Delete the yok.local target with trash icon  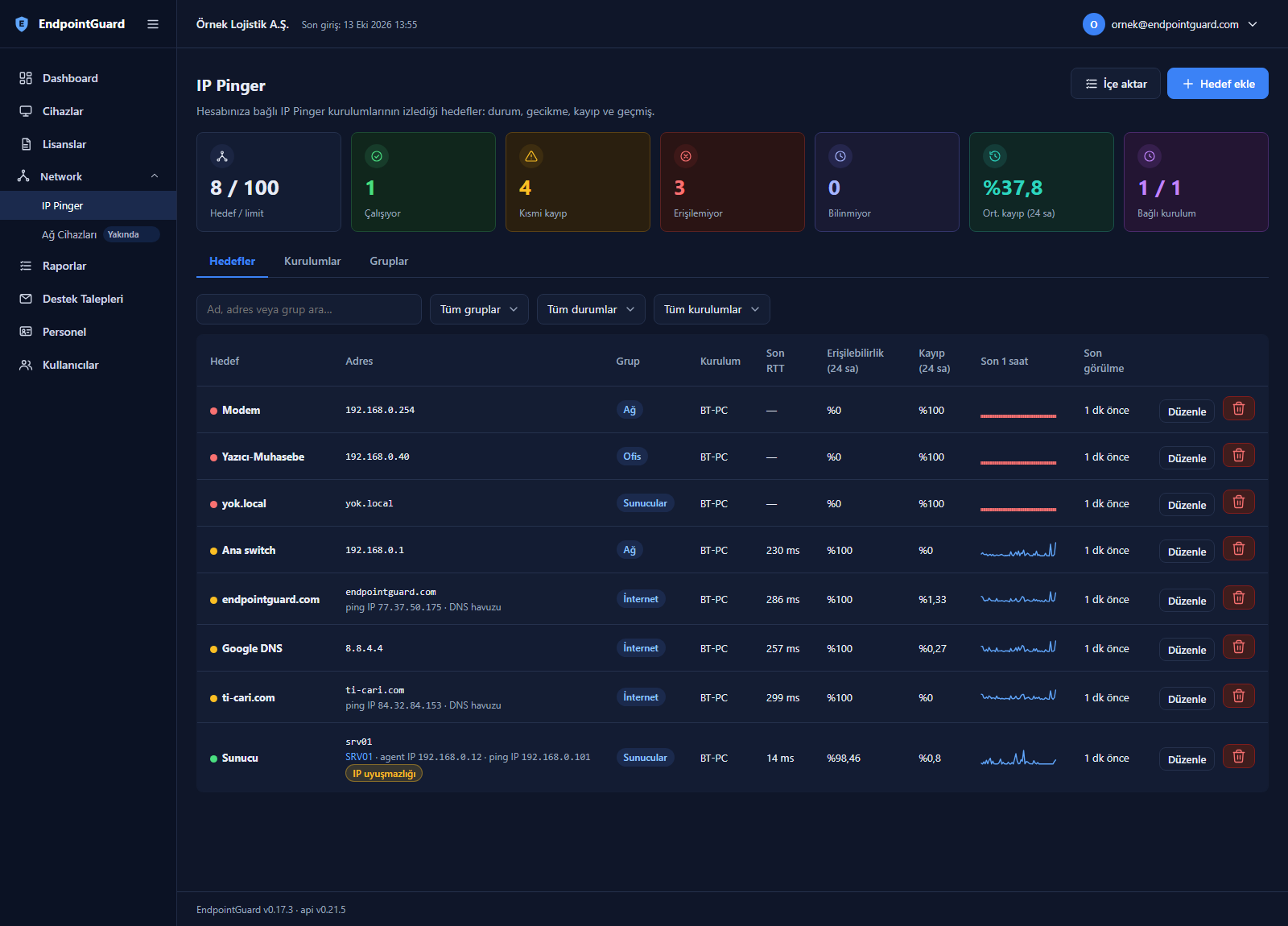(1239, 502)
